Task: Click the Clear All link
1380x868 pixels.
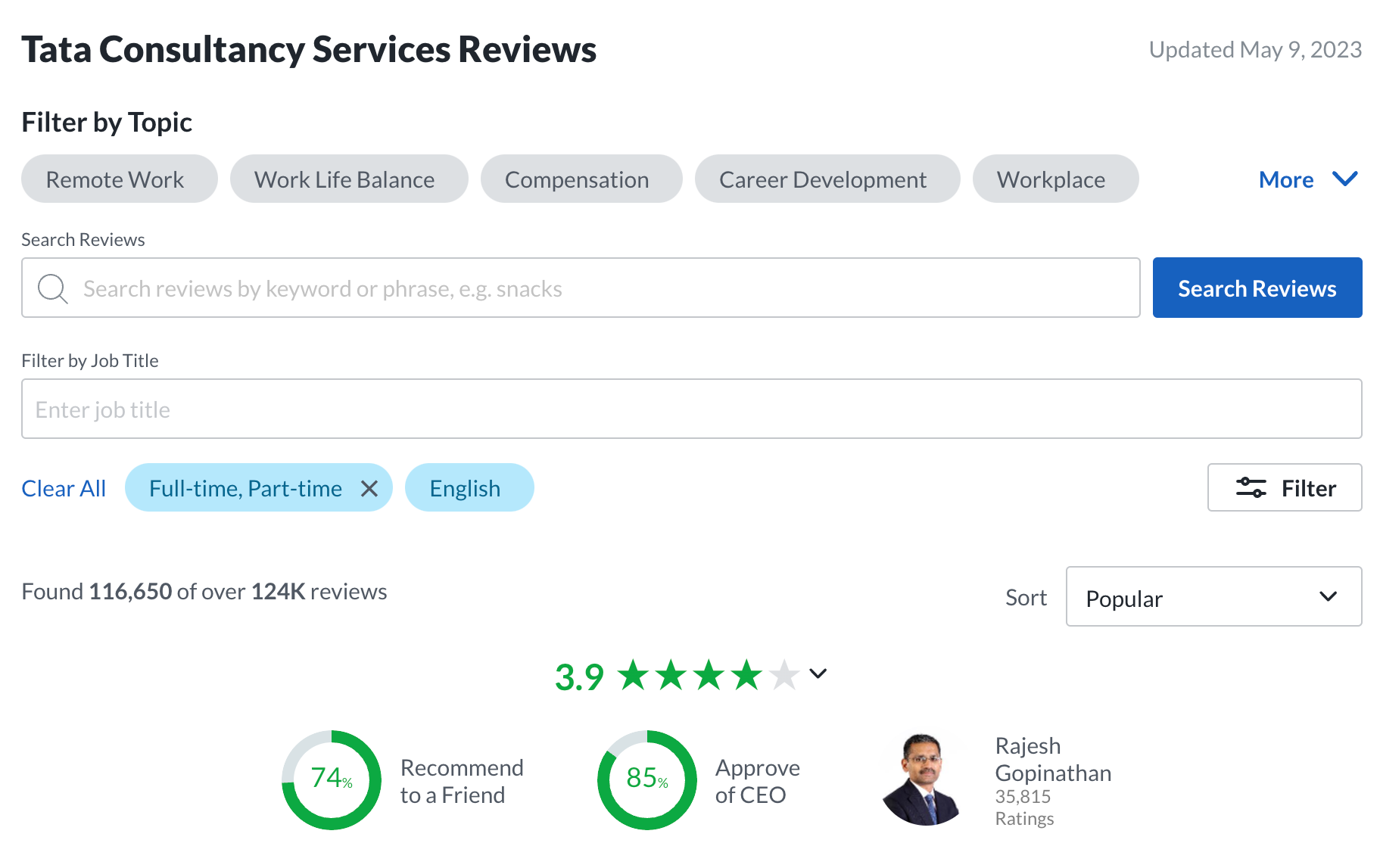Action: click(x=64, y=488)
